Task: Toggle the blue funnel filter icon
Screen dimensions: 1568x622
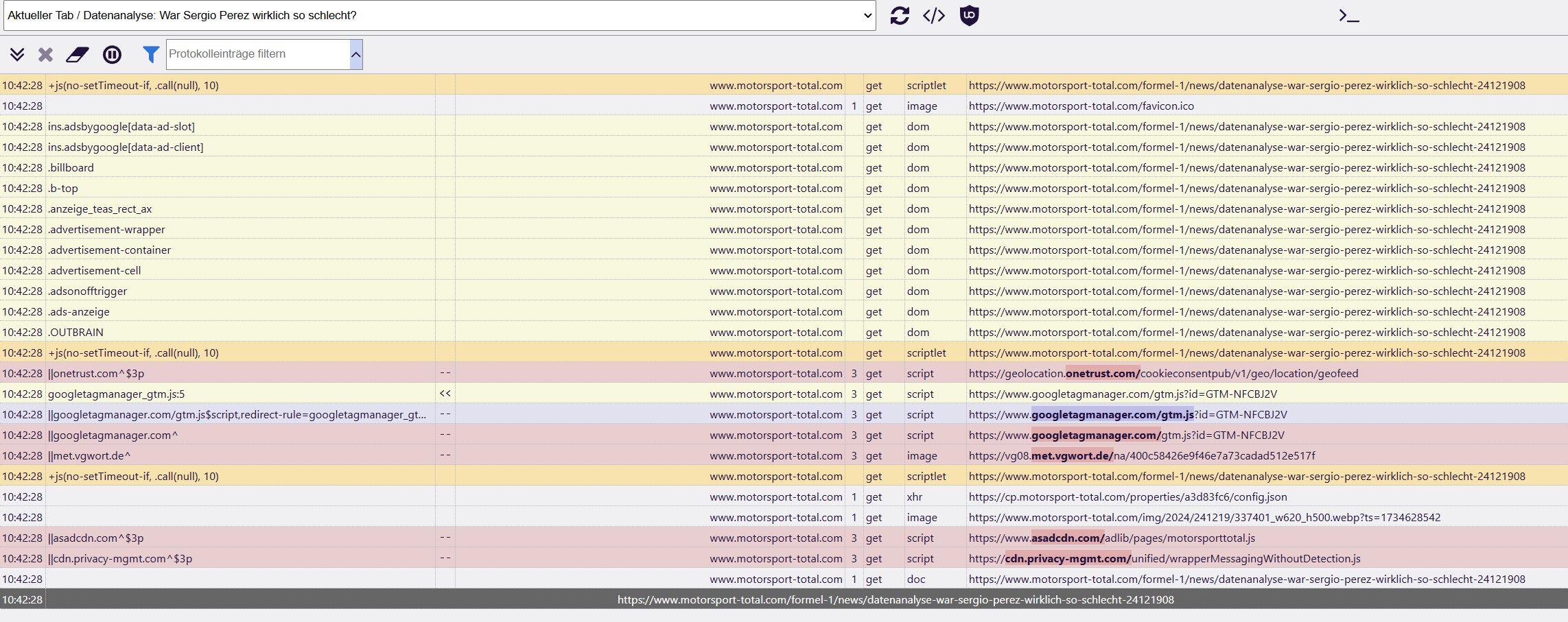Action: point(151,54)
